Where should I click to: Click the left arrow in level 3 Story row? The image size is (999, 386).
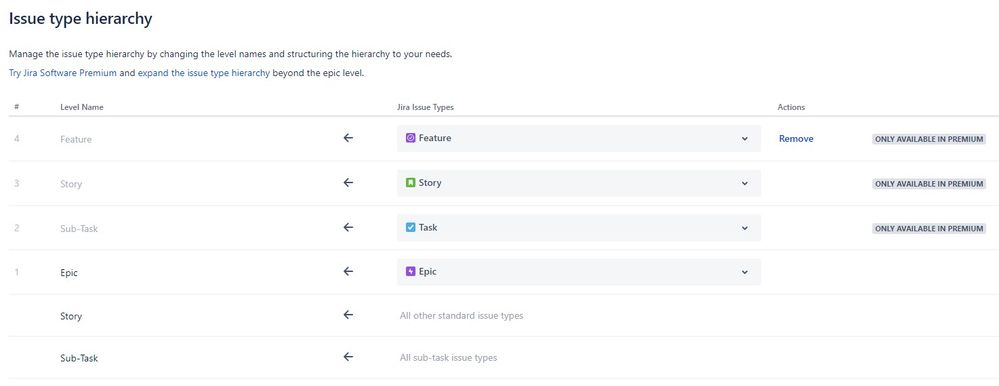pos(348,183)
